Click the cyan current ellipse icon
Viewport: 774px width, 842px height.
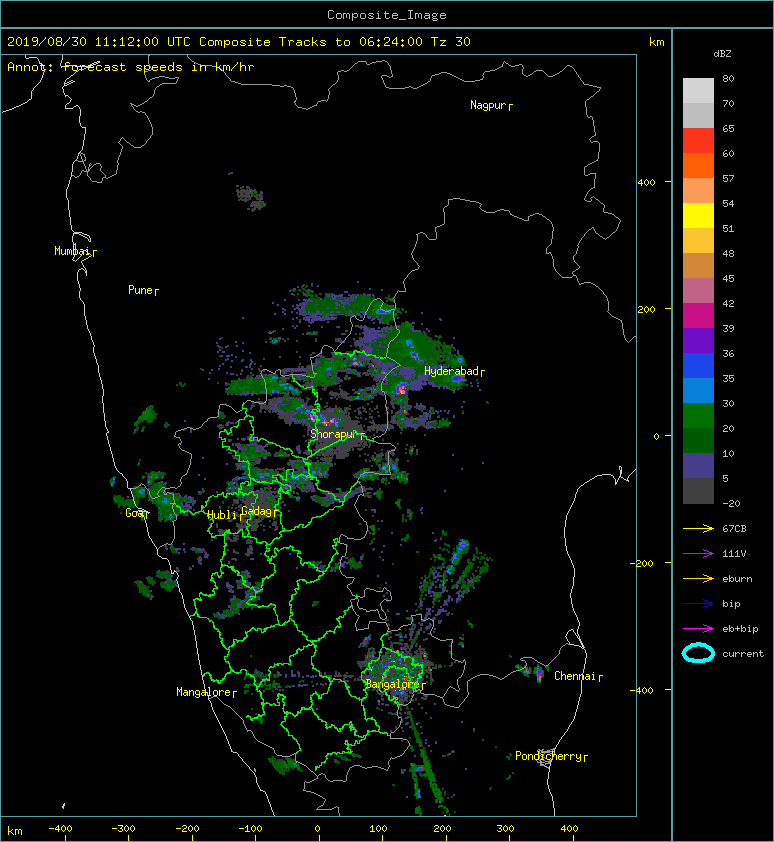(x=698, y=654)
